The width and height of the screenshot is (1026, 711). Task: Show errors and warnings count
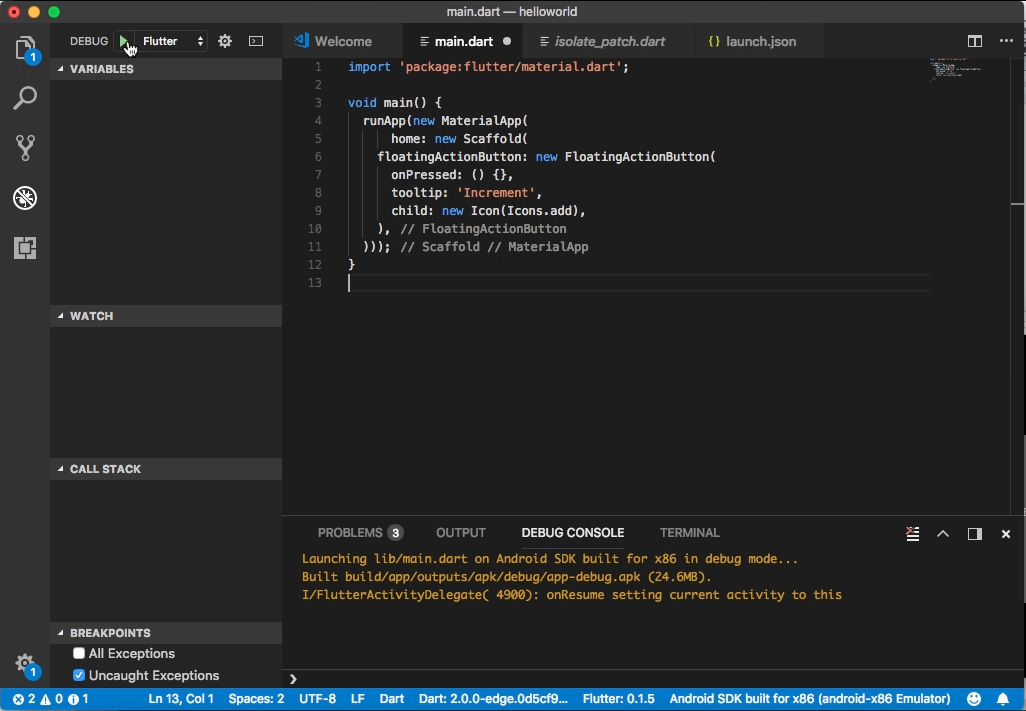pos(50,699)
